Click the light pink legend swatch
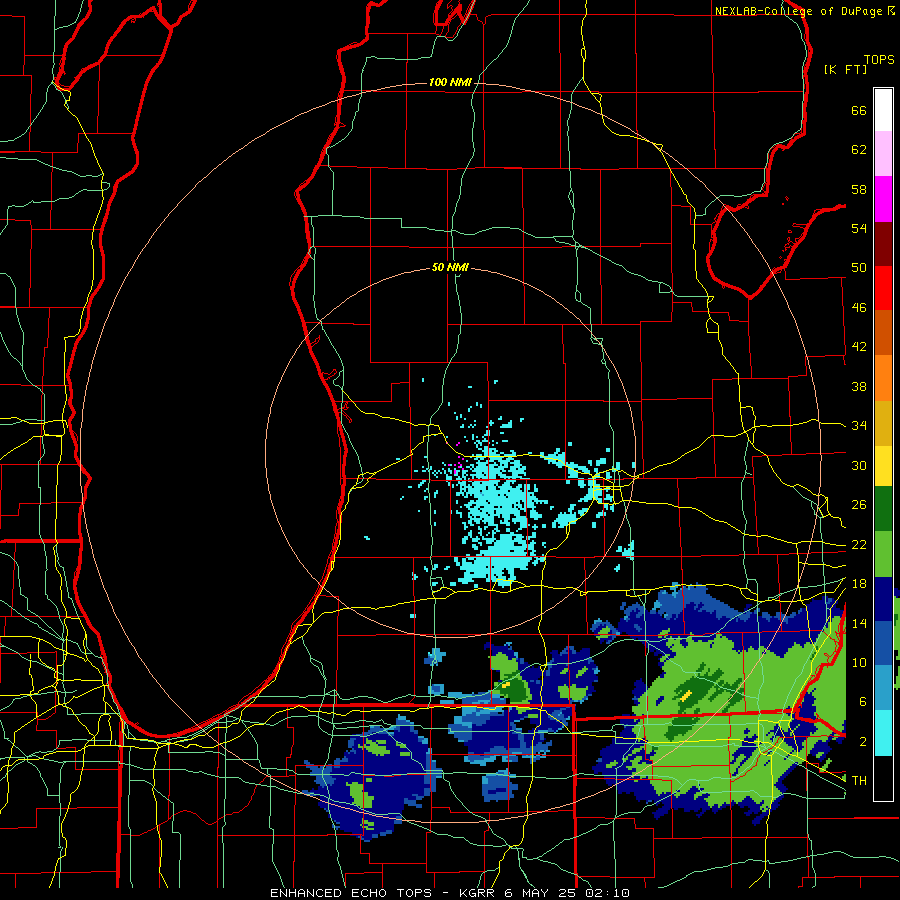Image resolution: width=900 pixels, height=900 pixels. [x=883, y=154]
